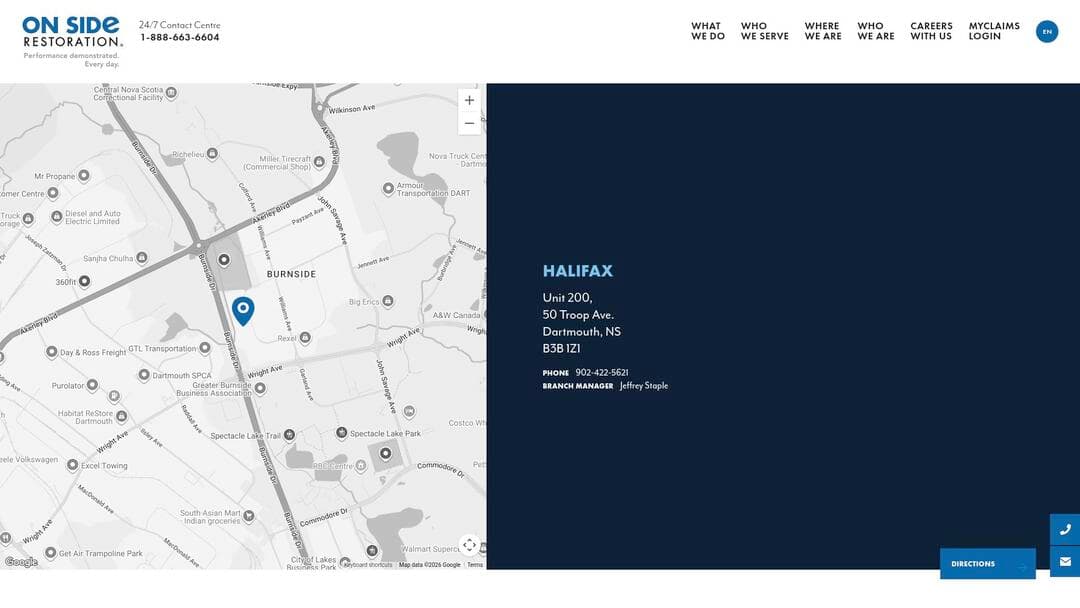Click the MYCLAIMS LOGIN link
The height and width of the screenshot is (608, 1080).
[993, 31]
